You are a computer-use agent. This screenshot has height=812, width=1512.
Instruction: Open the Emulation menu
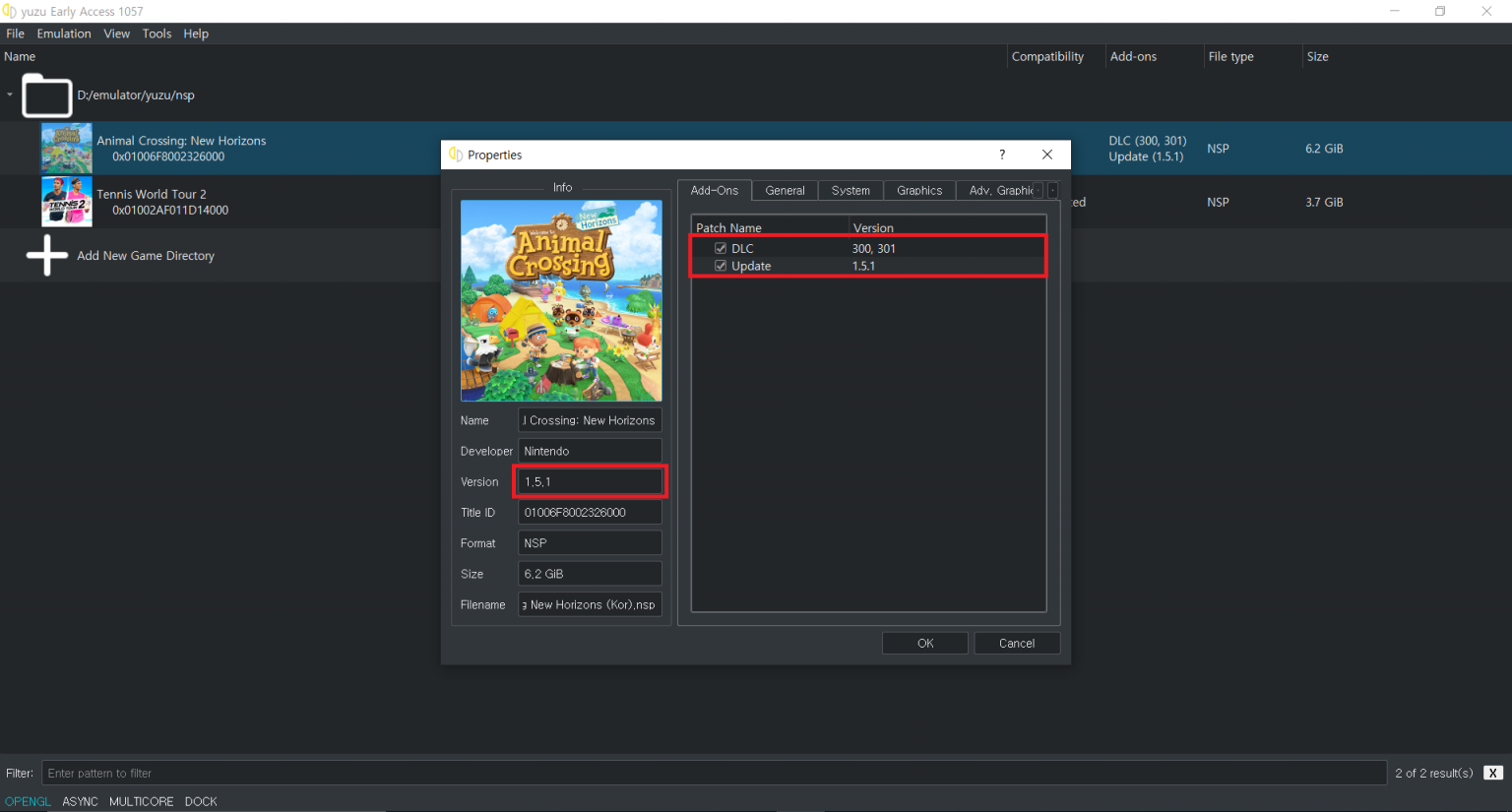pyautogui.click(x=64, y=33)
